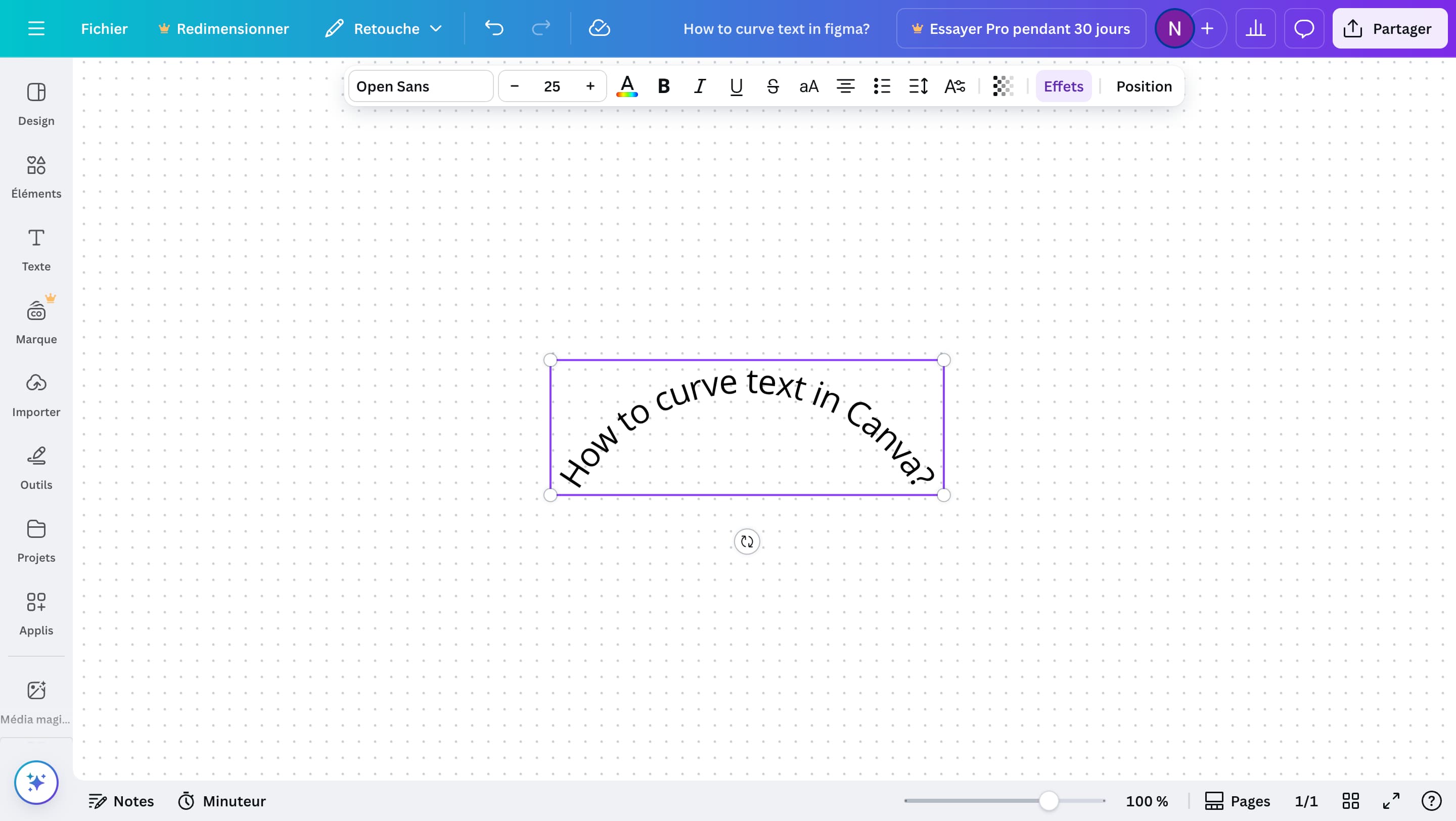1456x821 pixels.
Task: Click Essayer Pro pendant 30 jours
Action: click(1021, 28)
